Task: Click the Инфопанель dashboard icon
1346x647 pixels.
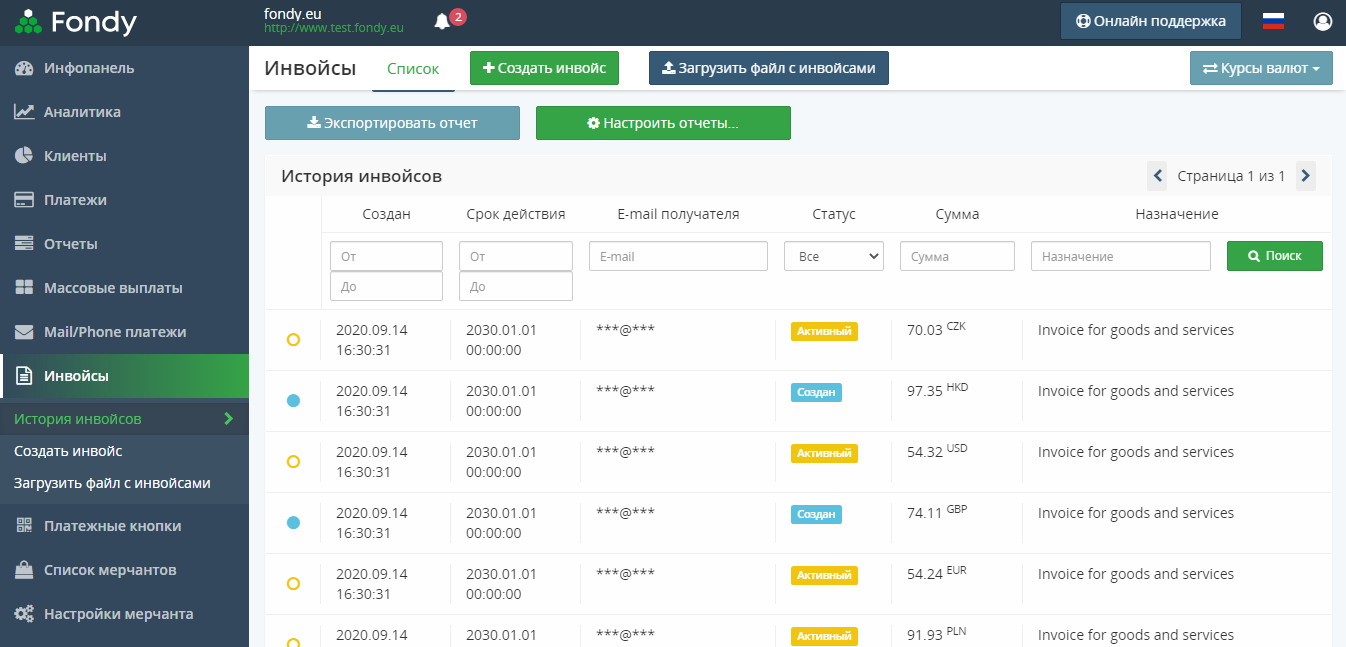Action: click(x=25, y=68)
